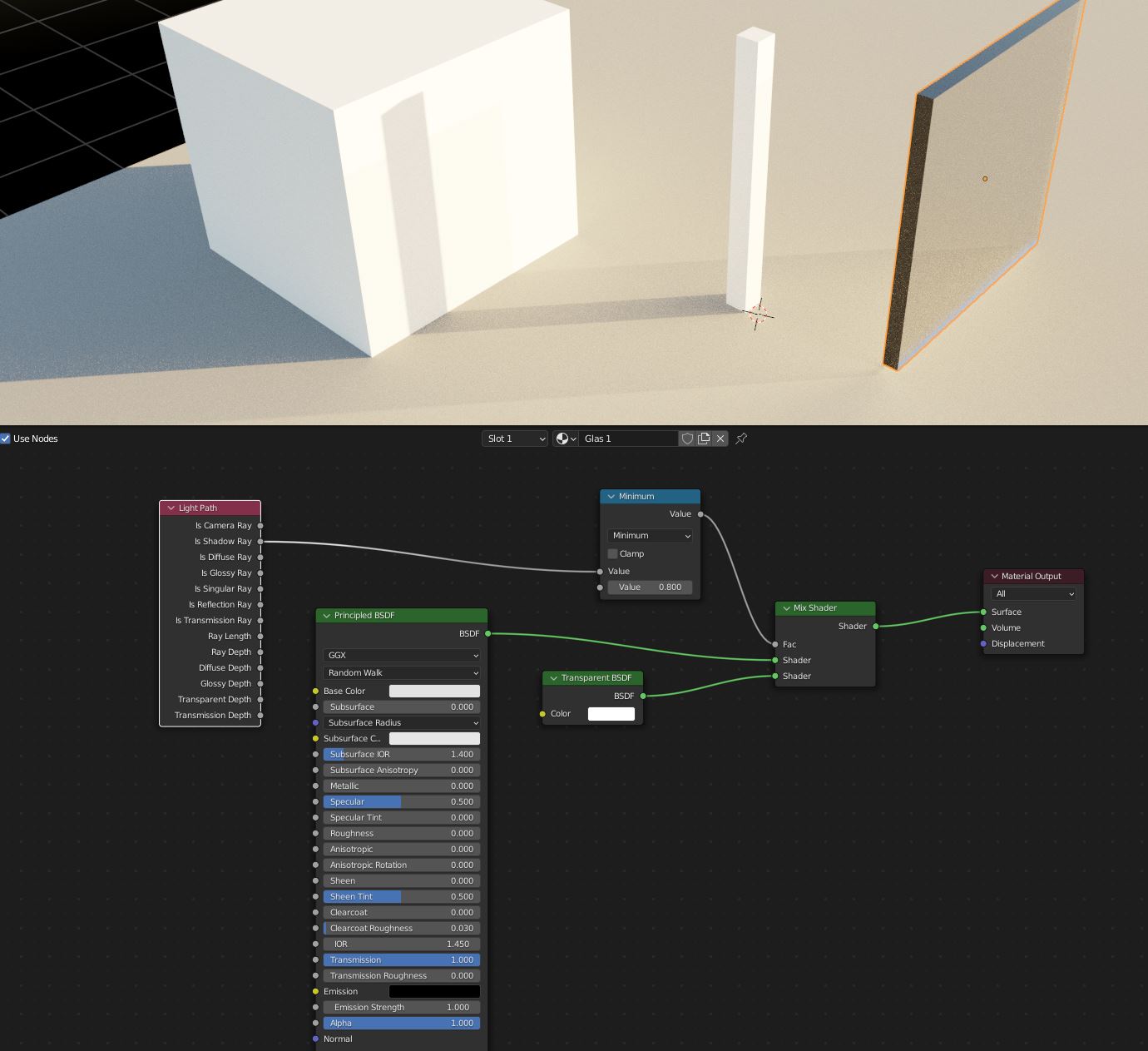Screen dimensions: 1148x1051
Task: Click the Transmission slider
Action: coord(402,960)
